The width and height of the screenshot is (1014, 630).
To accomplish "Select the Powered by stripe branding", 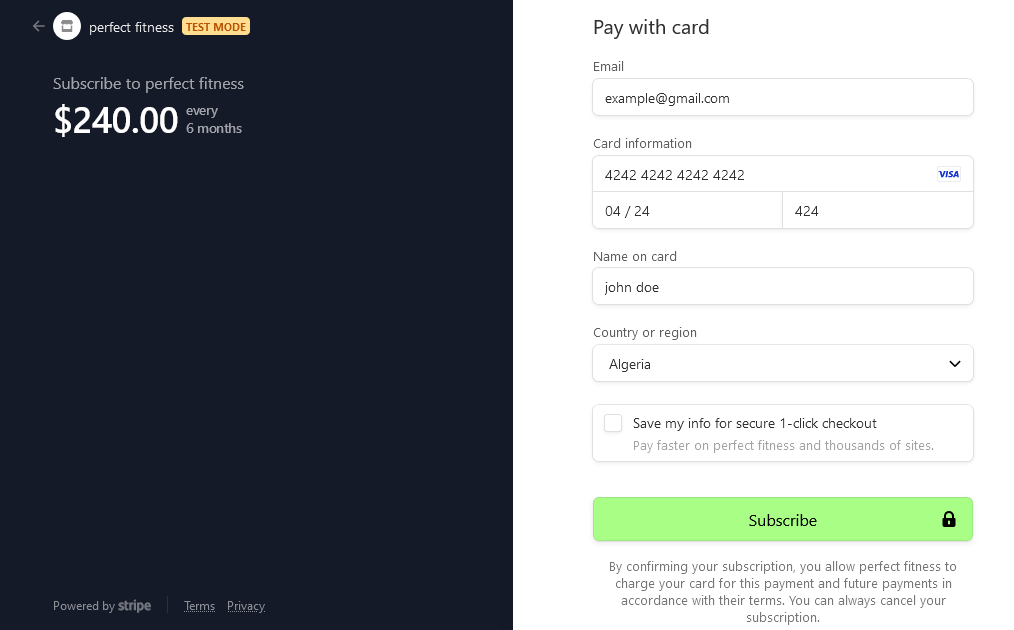I will coord(101,606).
